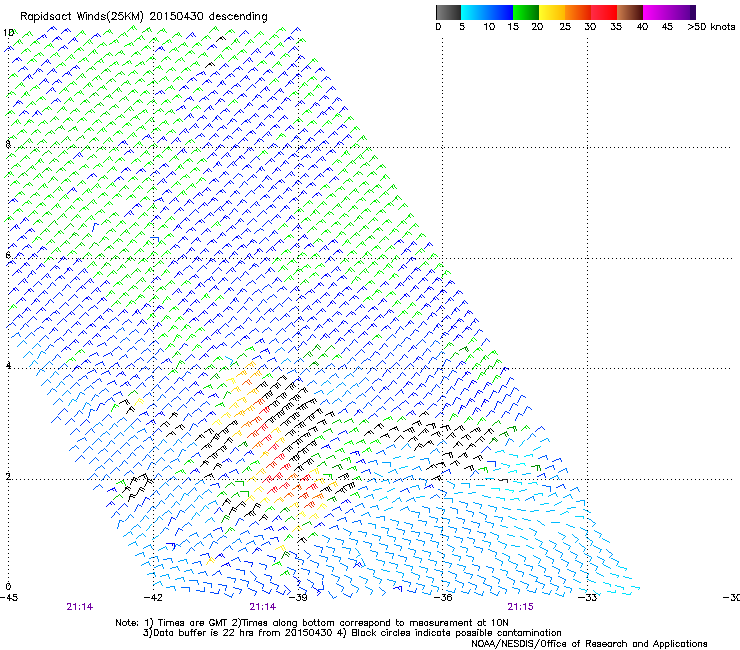
Task: Click longitude axis label '-33'
Action: coord(588,598)
